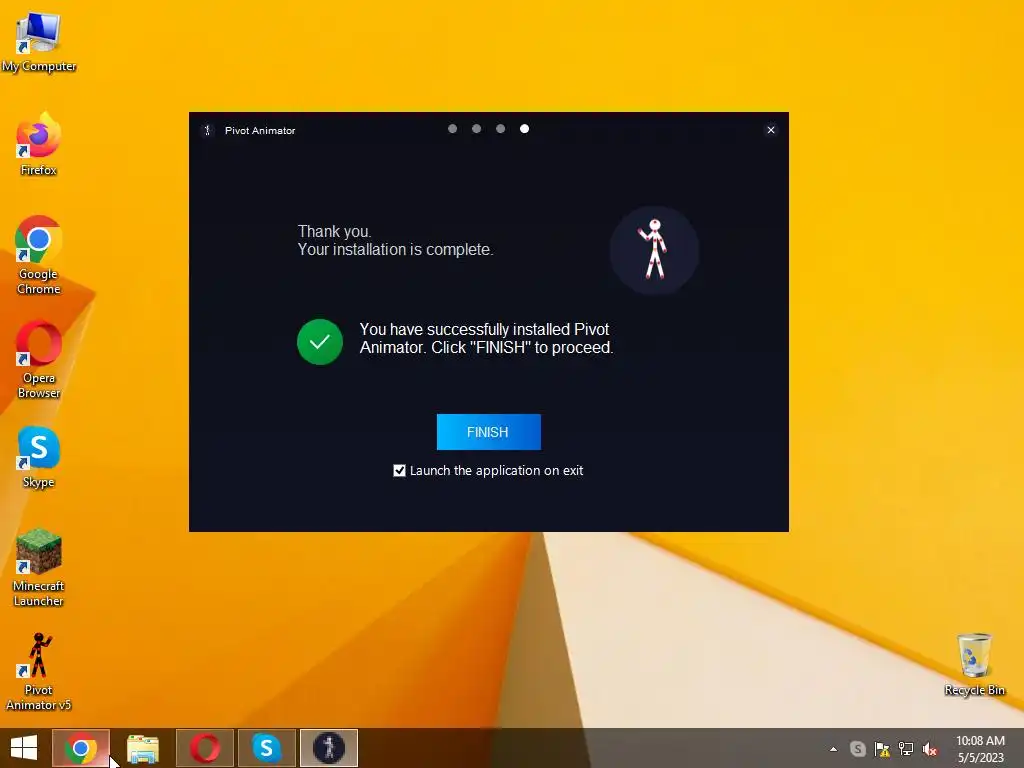Select the Recycle Bin desktop icon

click(x=974, y=664)
